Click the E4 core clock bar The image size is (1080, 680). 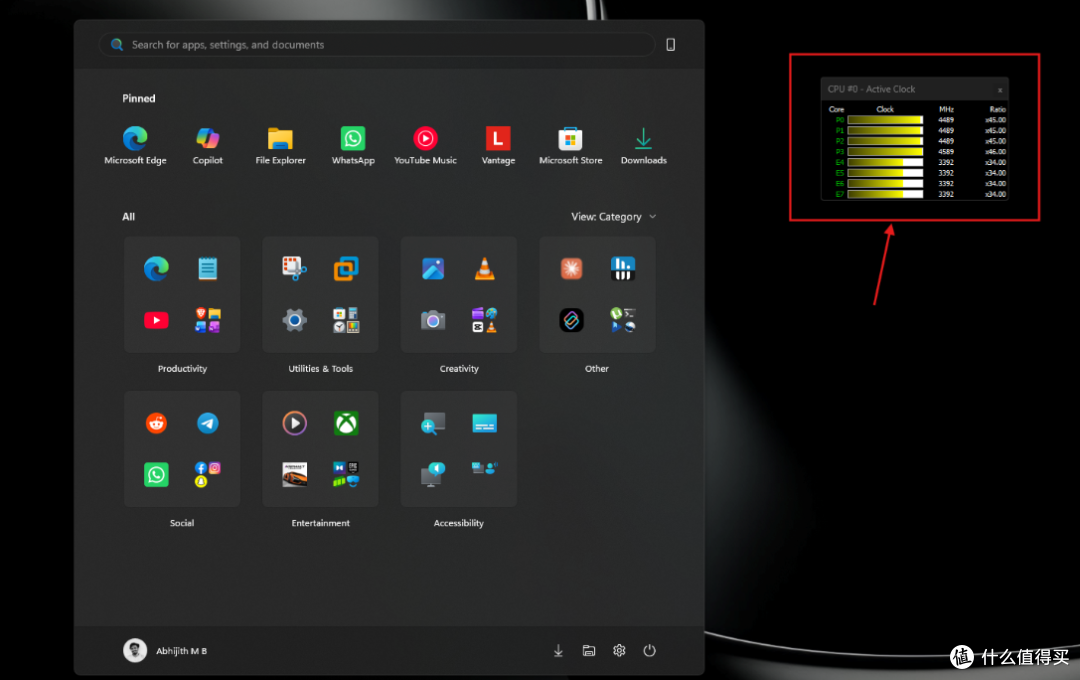tap(885, 163)
